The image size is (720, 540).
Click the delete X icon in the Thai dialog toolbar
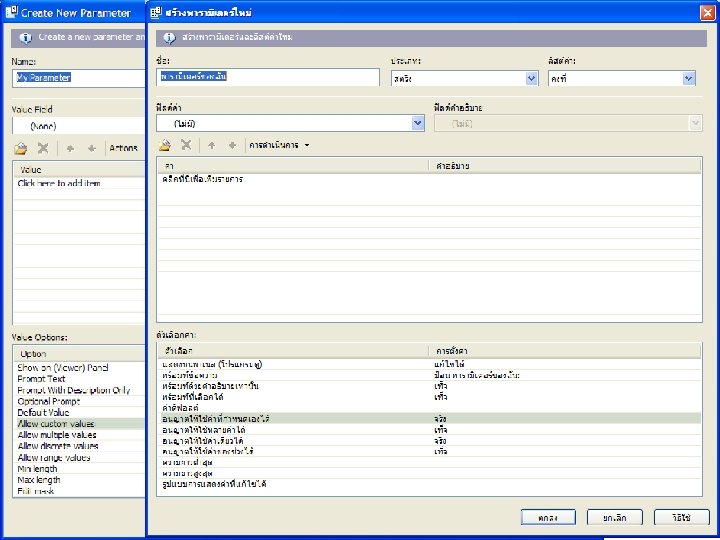point(186,145)
